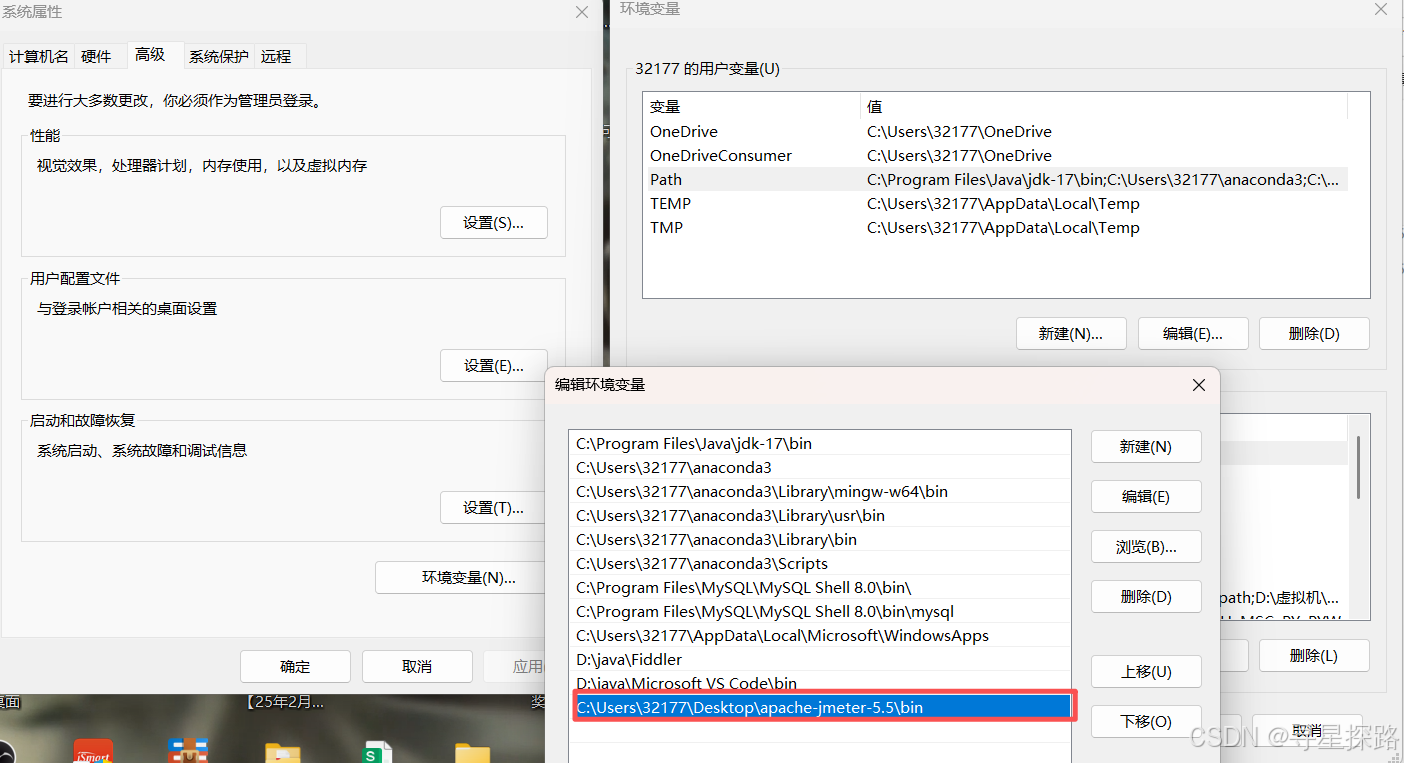Click 编辑(E) in the edit variable dialog
Viewport: 1404px width, 763px height.
tap(1146, 497)
